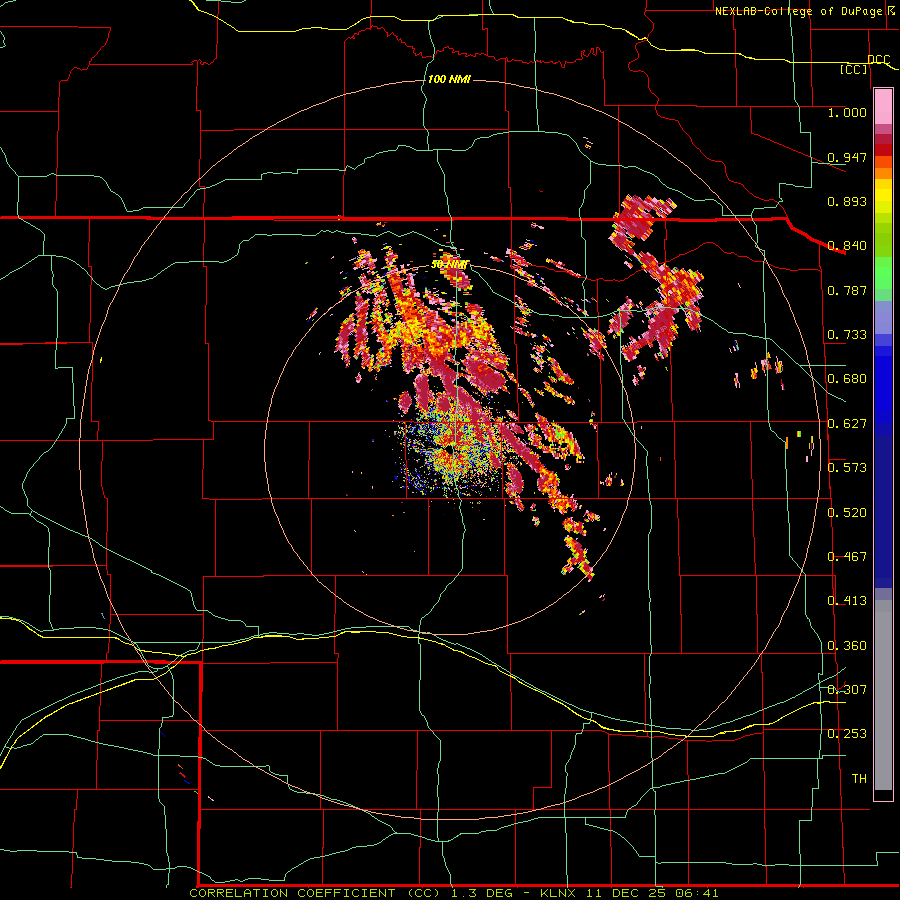Click the TH threshold label in legend
The height and width of the screenshot is (900, 900).
click(x=859, y=779)
